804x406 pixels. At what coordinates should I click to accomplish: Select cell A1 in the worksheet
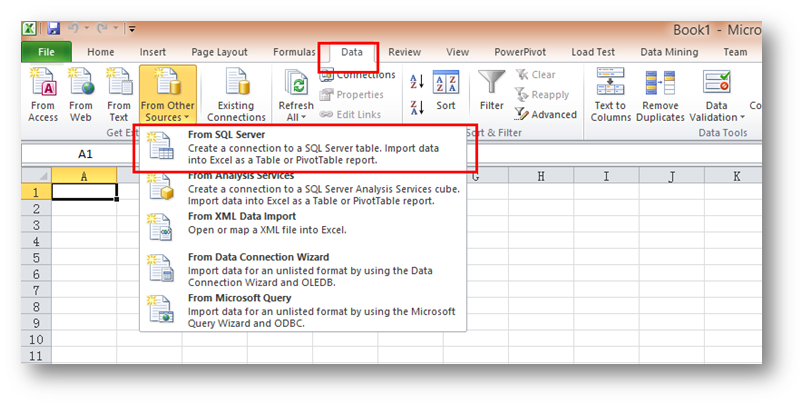[x=85, y=192]
